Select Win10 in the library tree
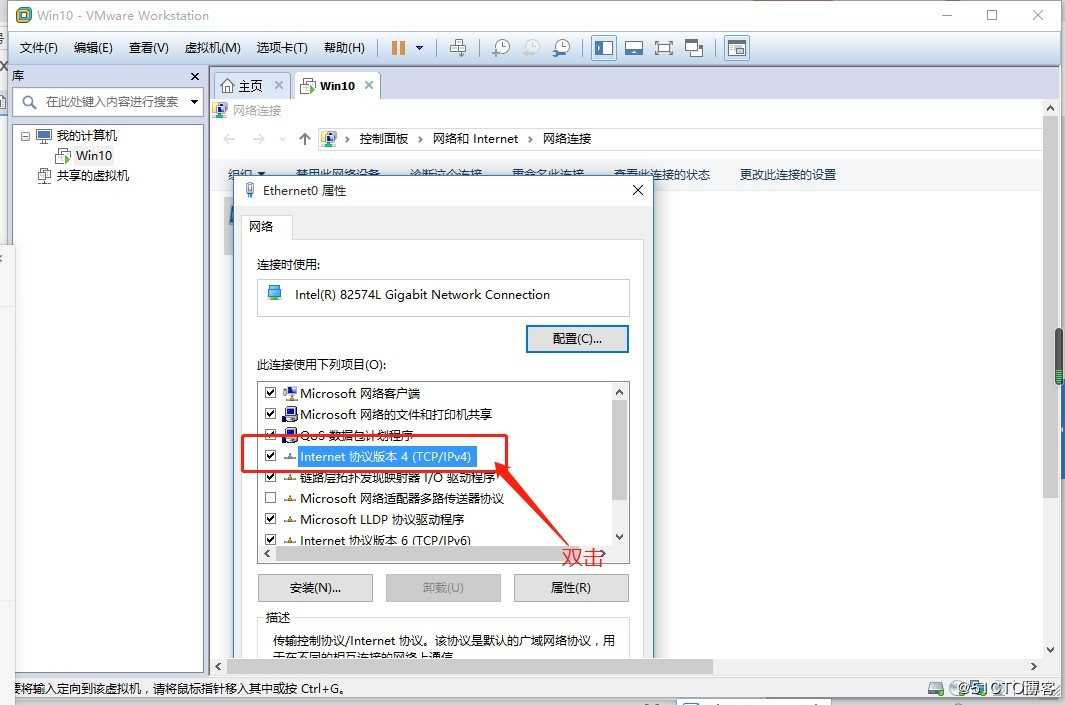 (x=94, y=156)
